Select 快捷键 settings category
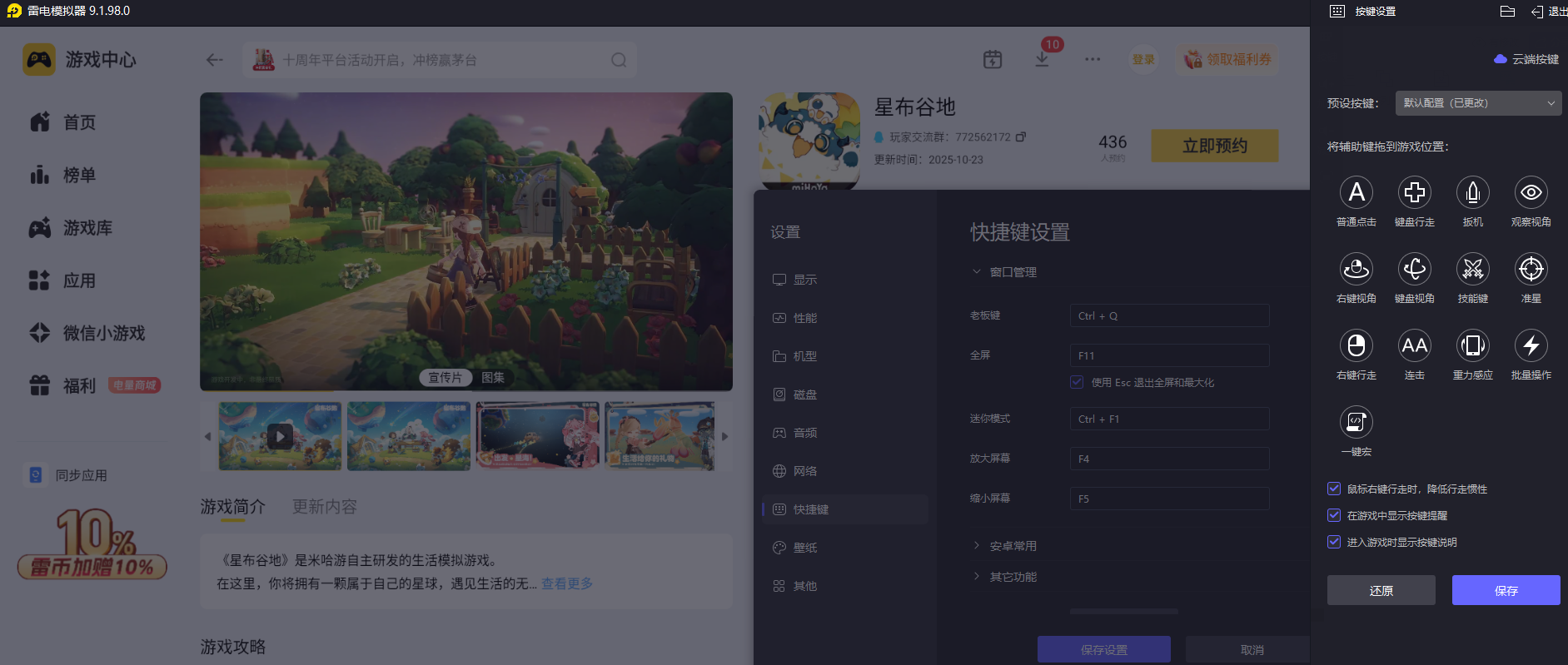Image resolution: width=1568 pixels, height=665 pixels. point(845,509)
